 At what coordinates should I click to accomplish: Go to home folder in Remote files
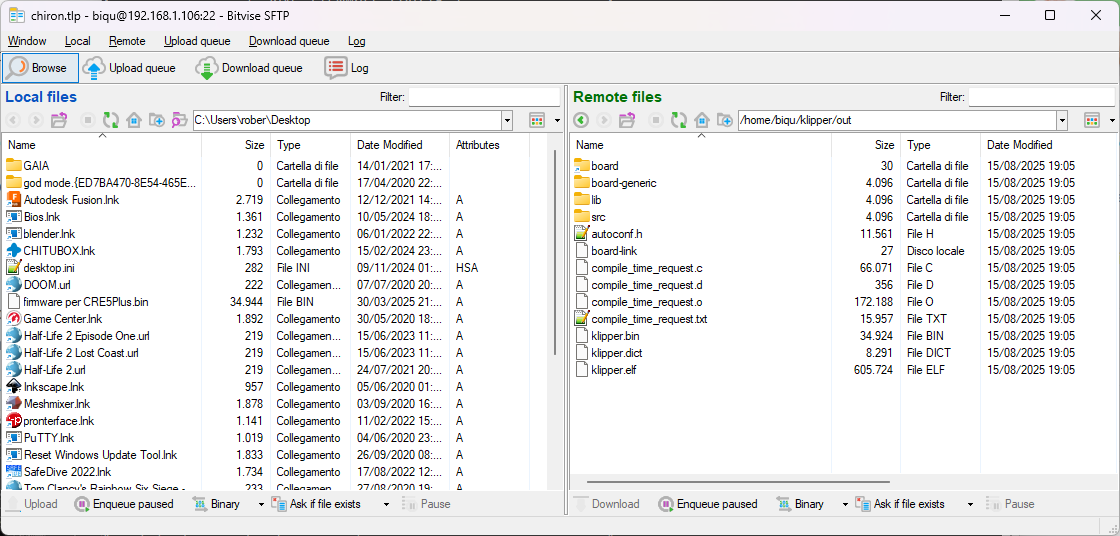[701, 120]
